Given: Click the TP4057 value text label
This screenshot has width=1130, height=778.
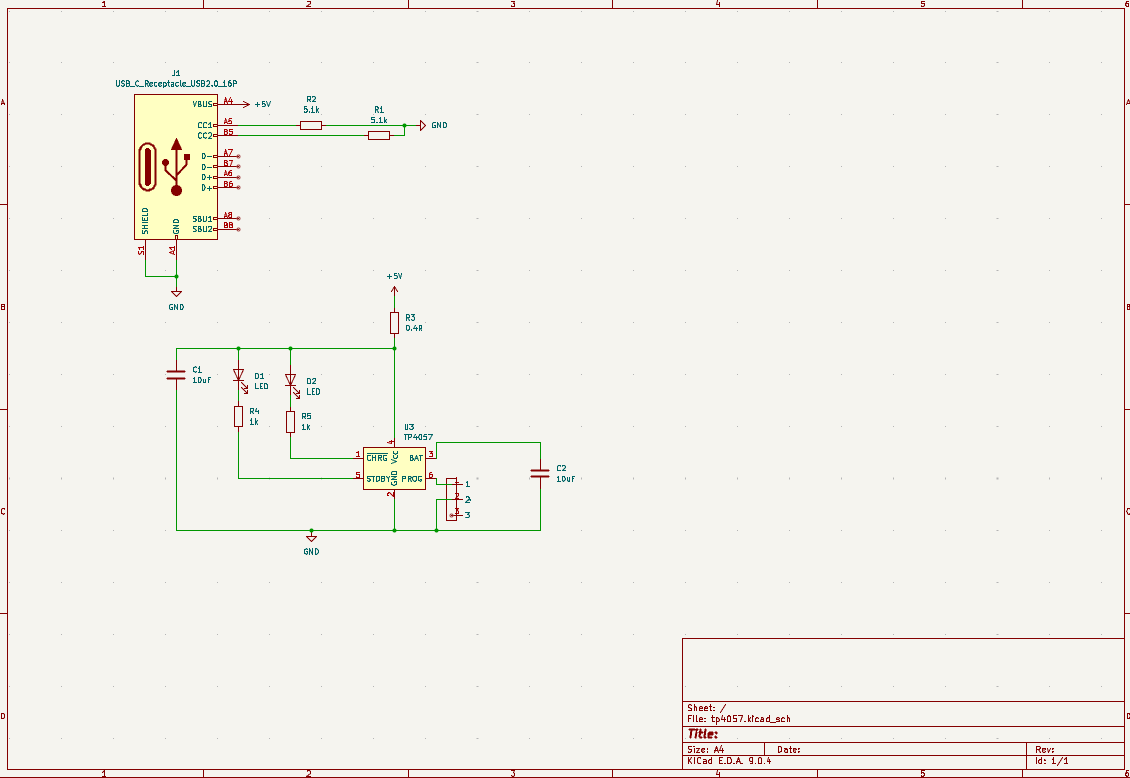Looking at the screenshot, I should [x=418, y=437].
